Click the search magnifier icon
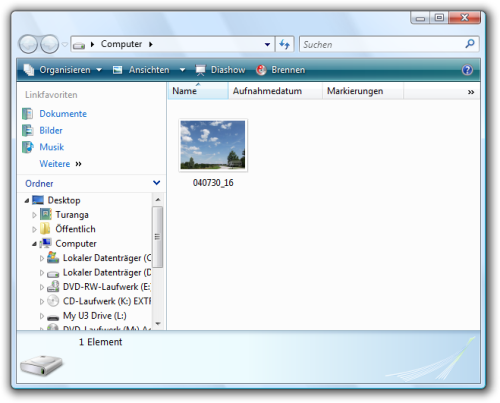Screen dimensions: 500x403 (470, 44)
